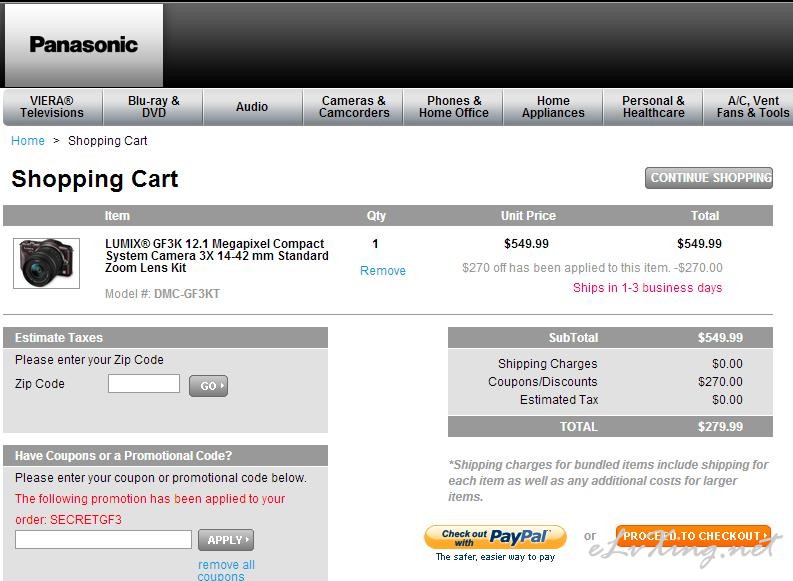Click the APPLY coupon button
Viewport: 793px width, 581px height.
click(x=226, y=540)
